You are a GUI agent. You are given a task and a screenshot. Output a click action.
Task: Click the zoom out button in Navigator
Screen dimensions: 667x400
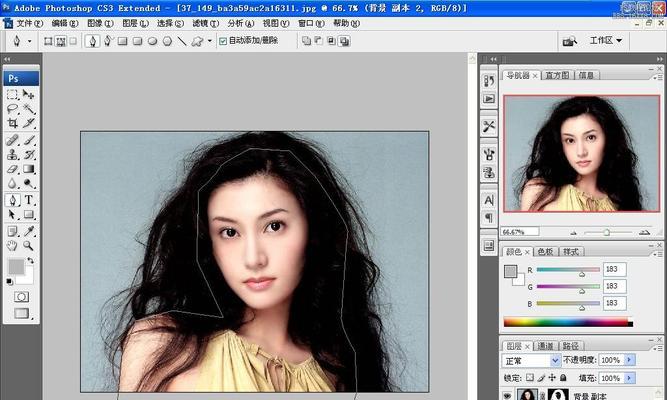point(573,232)
